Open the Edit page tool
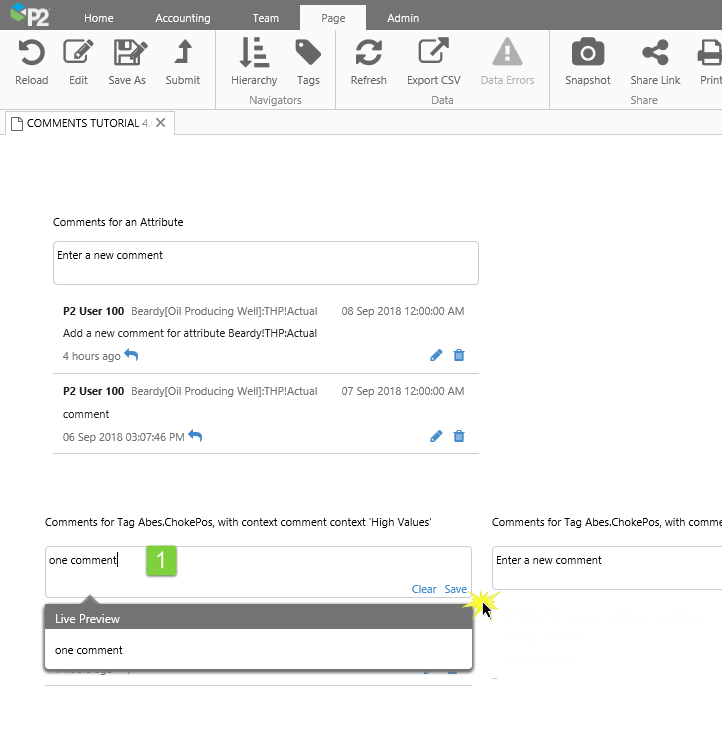Viewport: 722px width, 752px height. [78, 54]
